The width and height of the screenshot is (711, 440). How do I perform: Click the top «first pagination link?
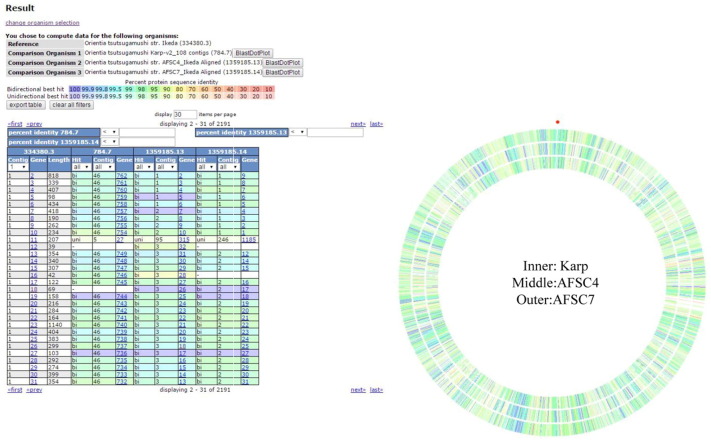tap(14, 123)
